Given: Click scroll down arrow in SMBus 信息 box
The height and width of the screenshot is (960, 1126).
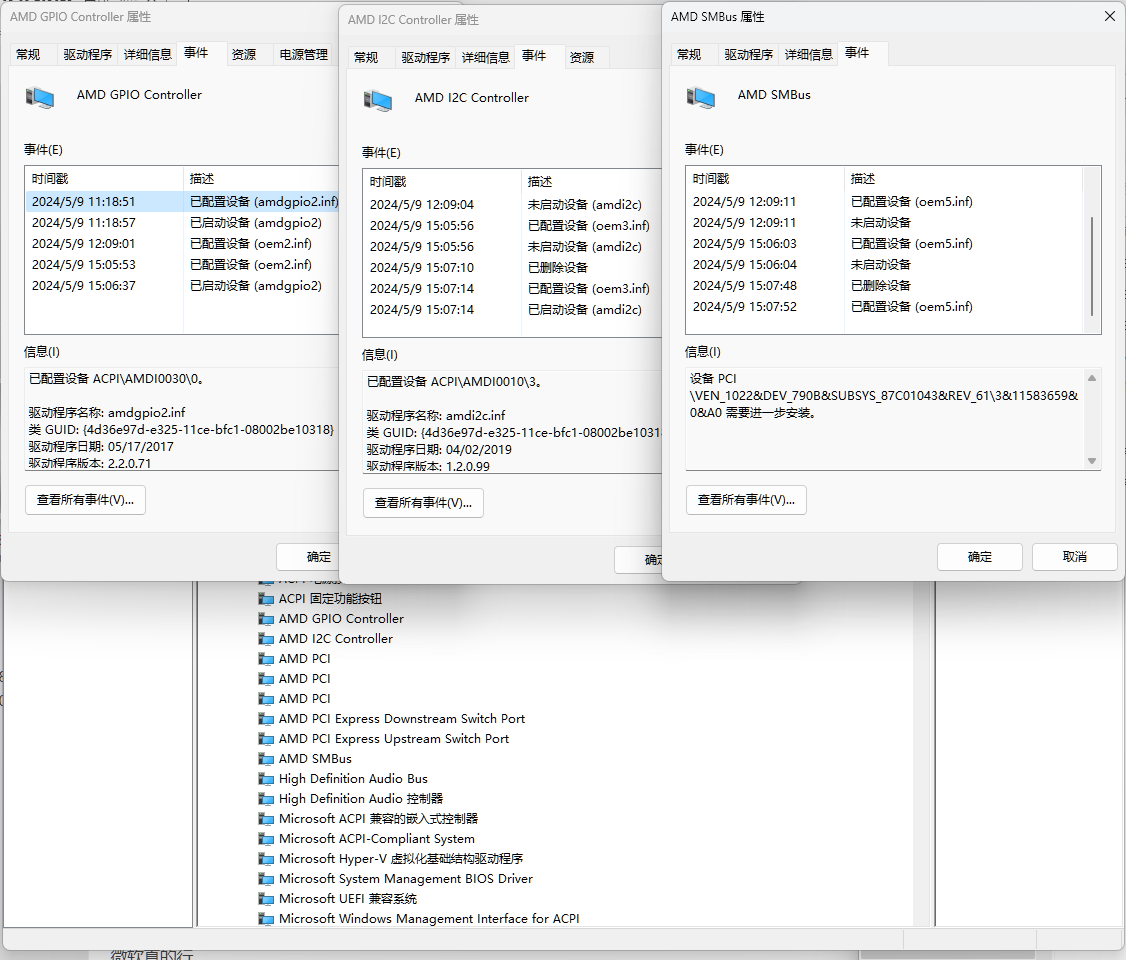Looking at the screenshot, I should point(1091,460).
